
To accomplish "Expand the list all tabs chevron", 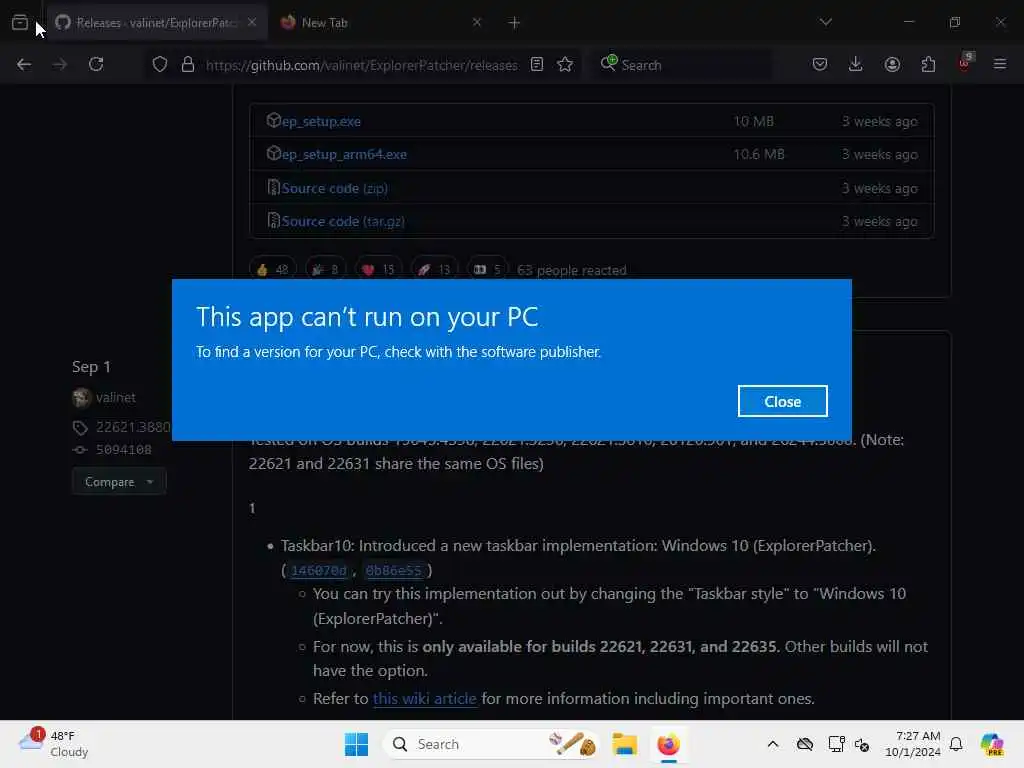I will point(825,22).
